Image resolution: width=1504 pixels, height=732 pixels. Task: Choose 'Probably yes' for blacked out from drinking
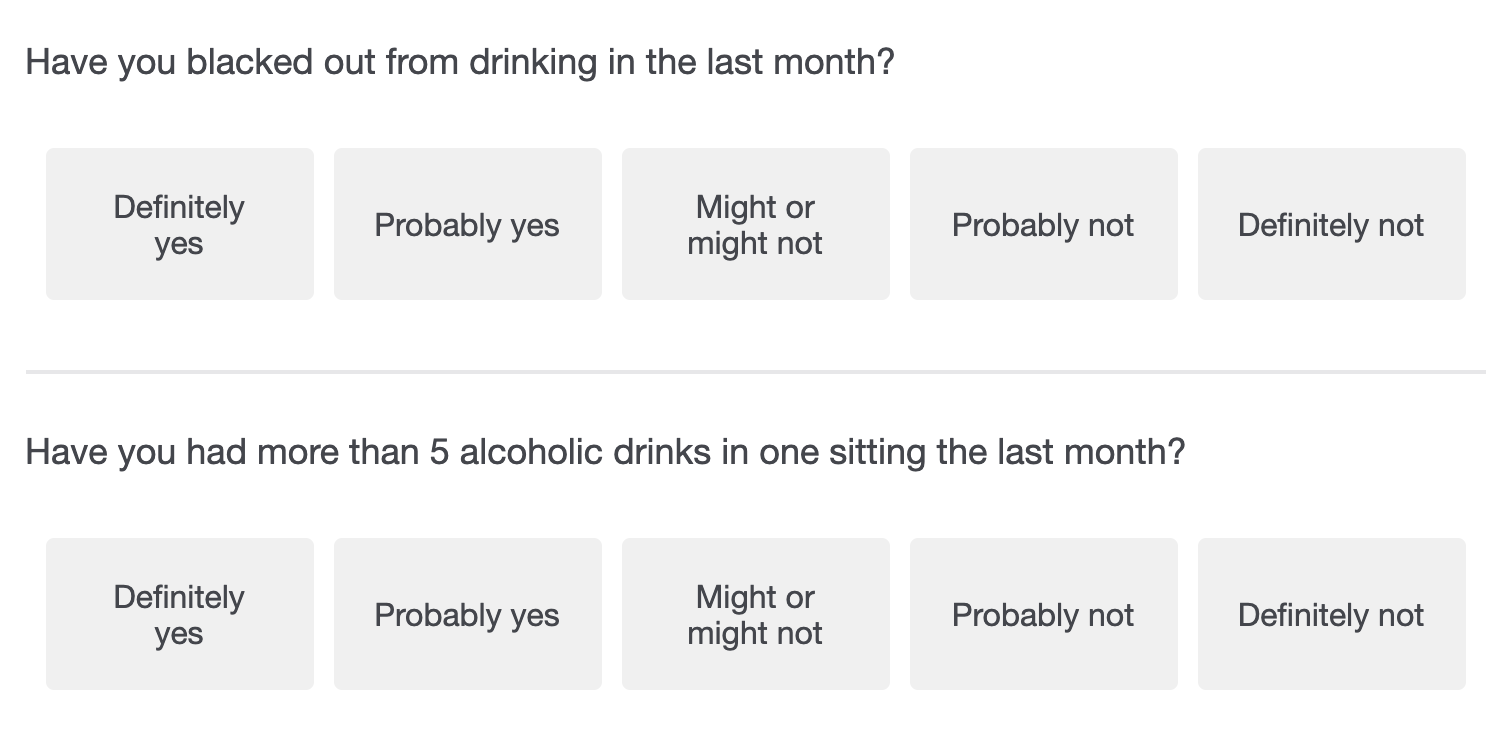coord(468,224)
